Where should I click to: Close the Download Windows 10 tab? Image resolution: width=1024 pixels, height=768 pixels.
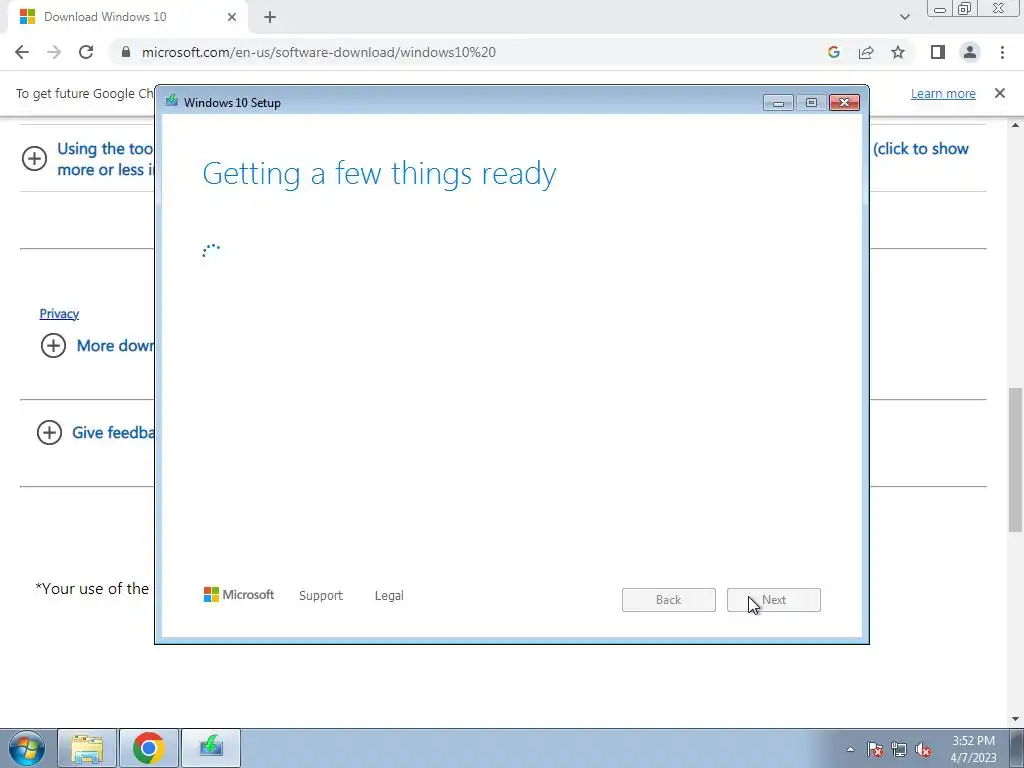(232, 17)
